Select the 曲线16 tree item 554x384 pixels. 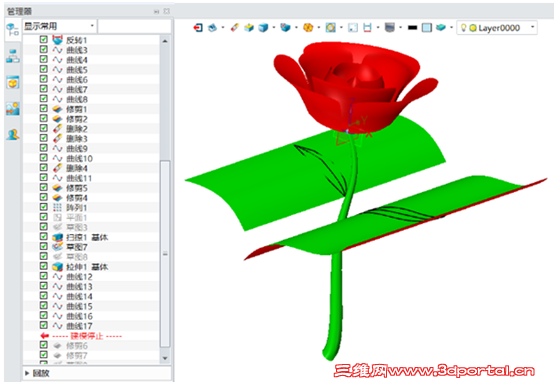[79, 316]
